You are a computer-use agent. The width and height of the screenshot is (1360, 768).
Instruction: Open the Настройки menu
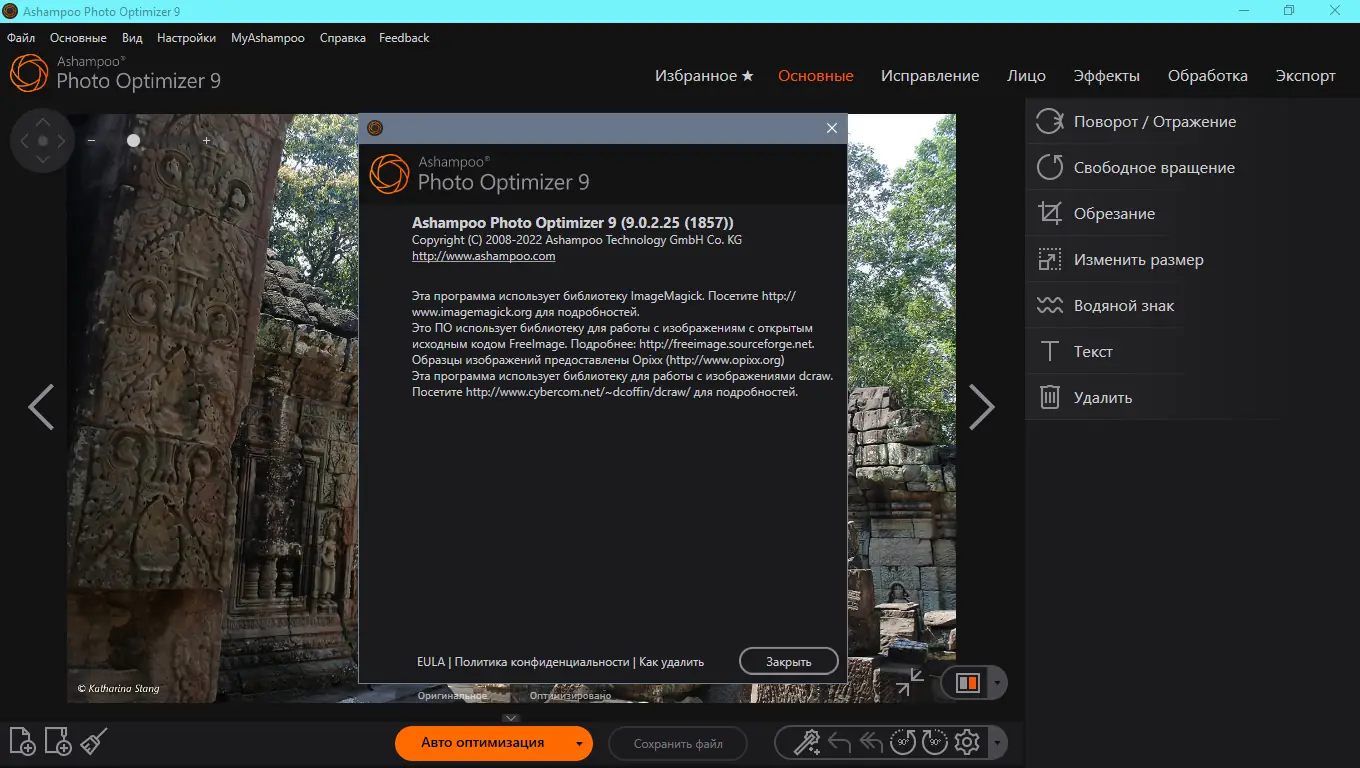coord(186,38)
